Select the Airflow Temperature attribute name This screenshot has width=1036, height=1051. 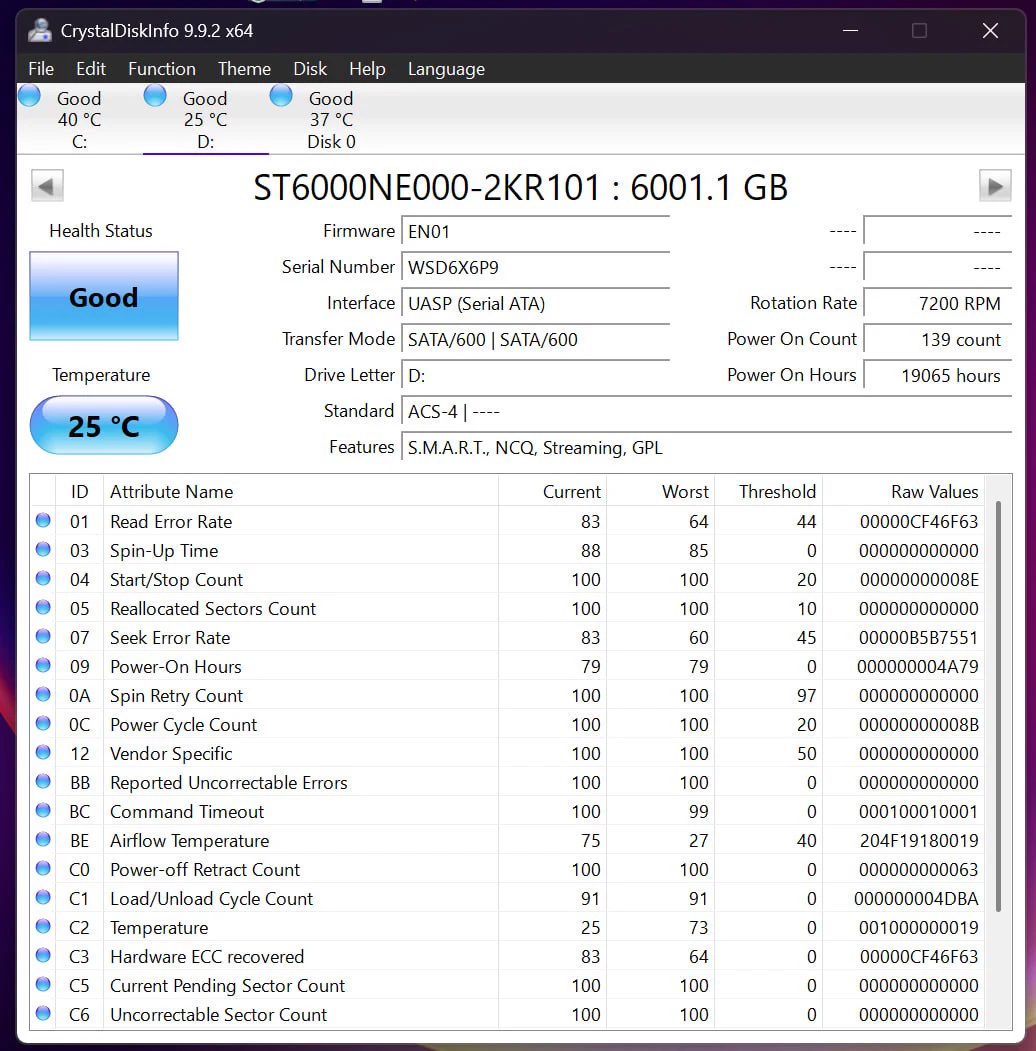(190, 841)
